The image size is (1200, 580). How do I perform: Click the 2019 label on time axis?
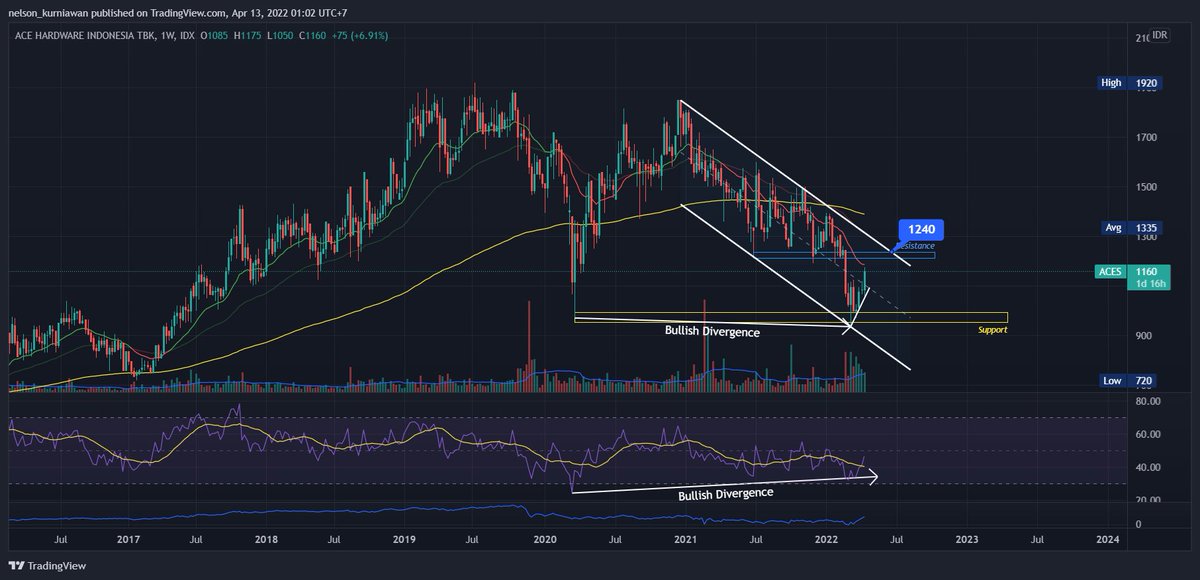[x=403, y=539]
